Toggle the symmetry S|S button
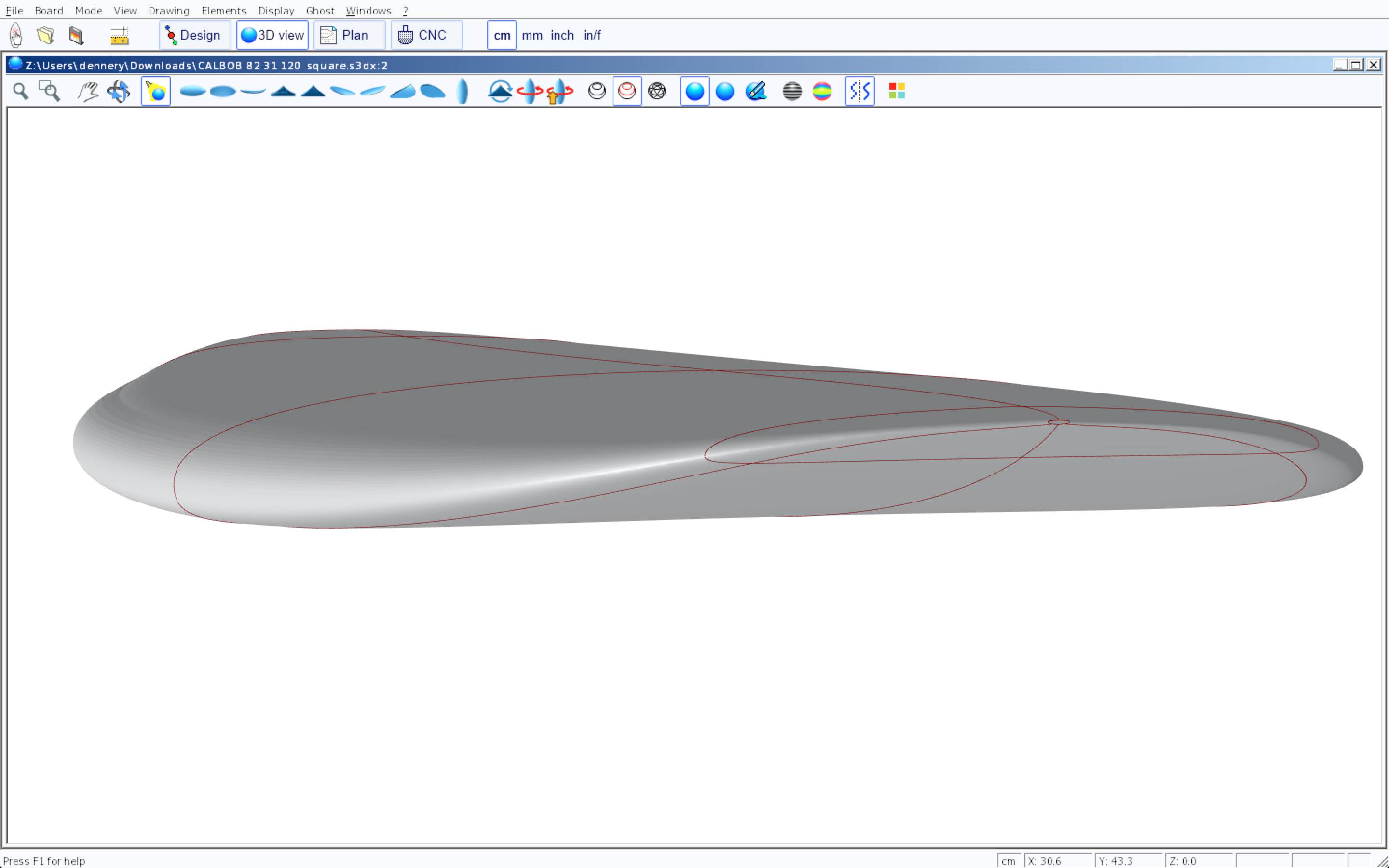Image resolution: width=1389 pixels, height=868 pixels. coord(859,91)
